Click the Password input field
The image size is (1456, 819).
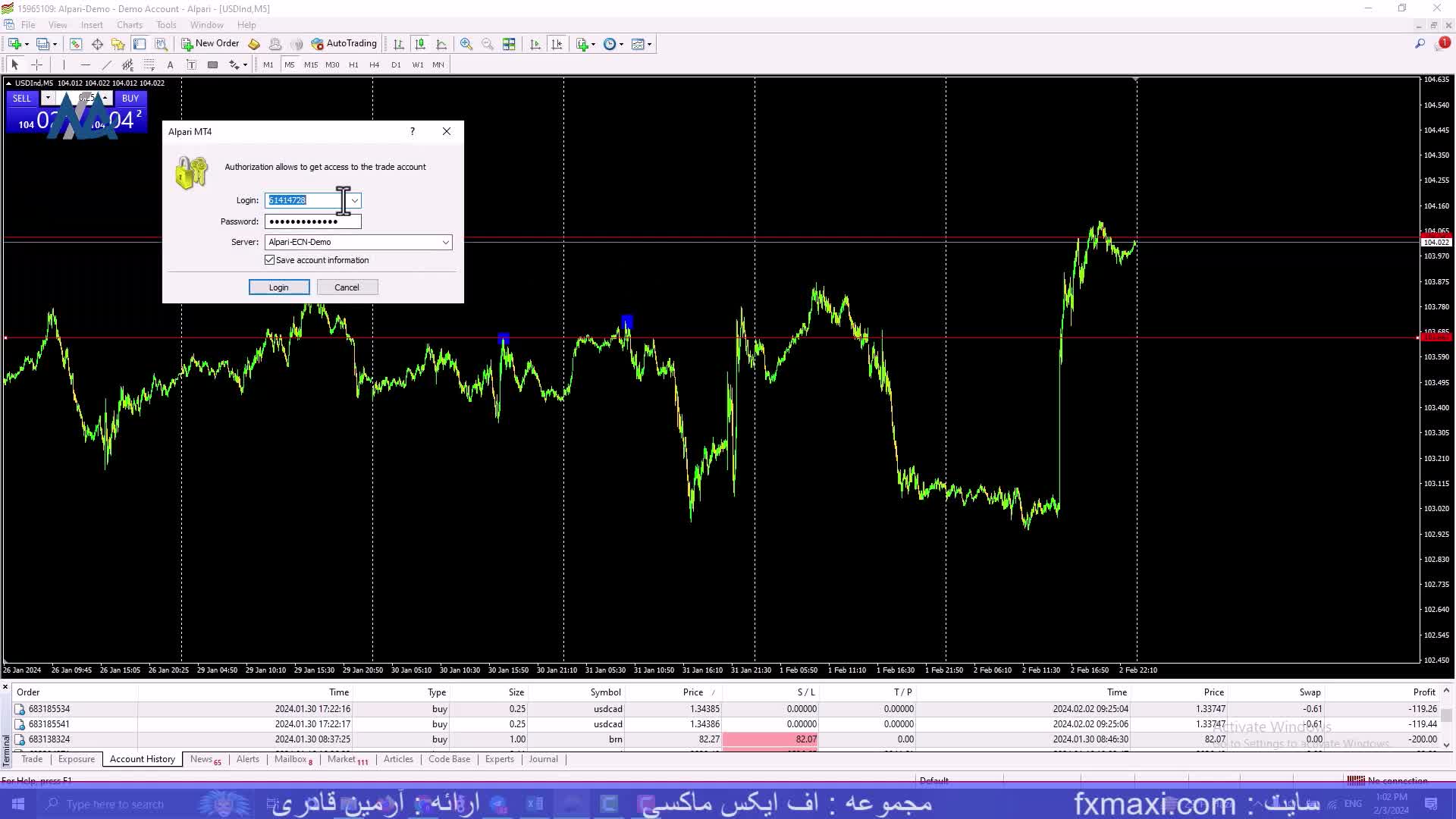click(312, 221)
